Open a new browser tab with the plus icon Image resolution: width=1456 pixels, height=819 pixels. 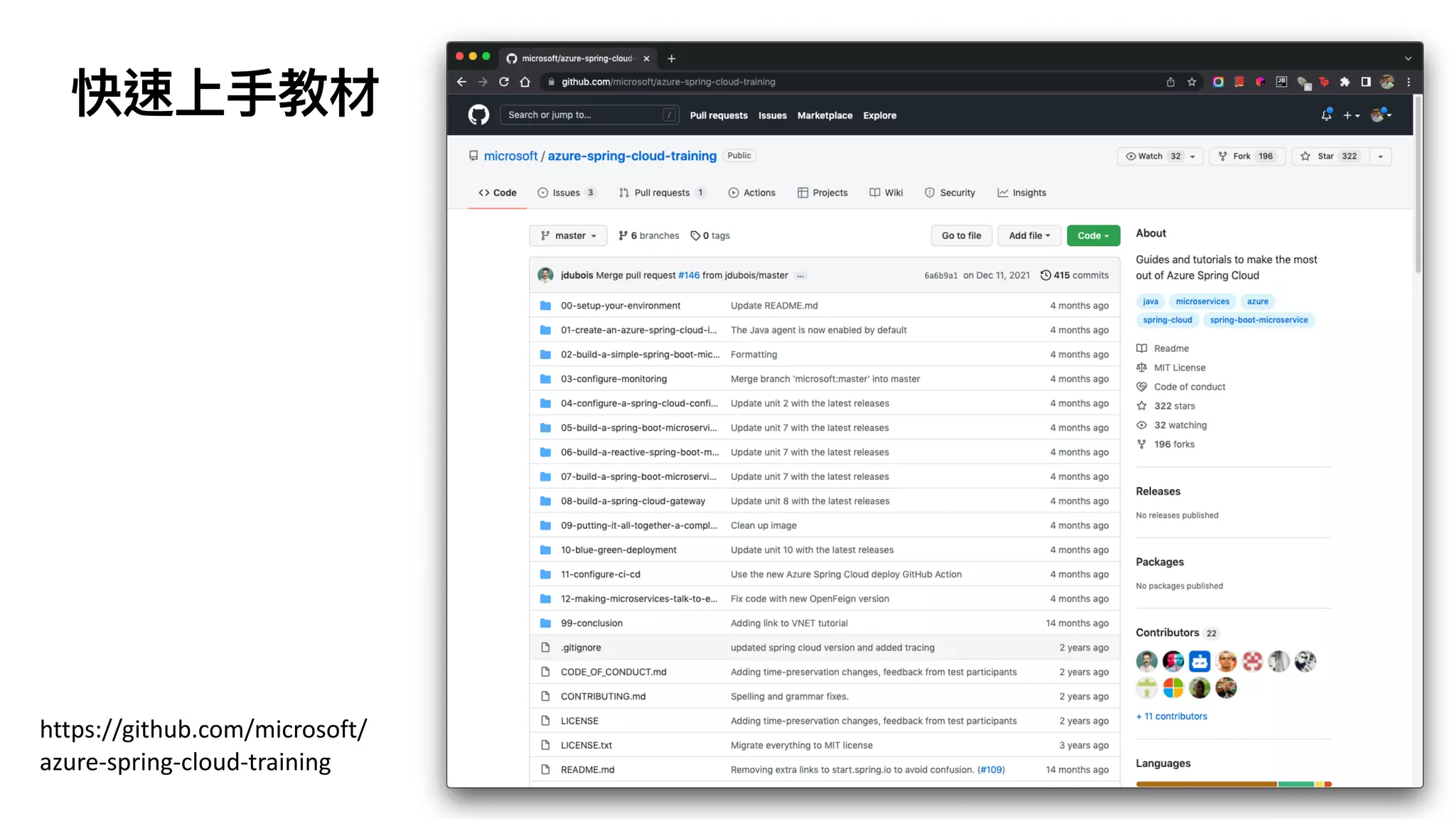click(671, 58)
